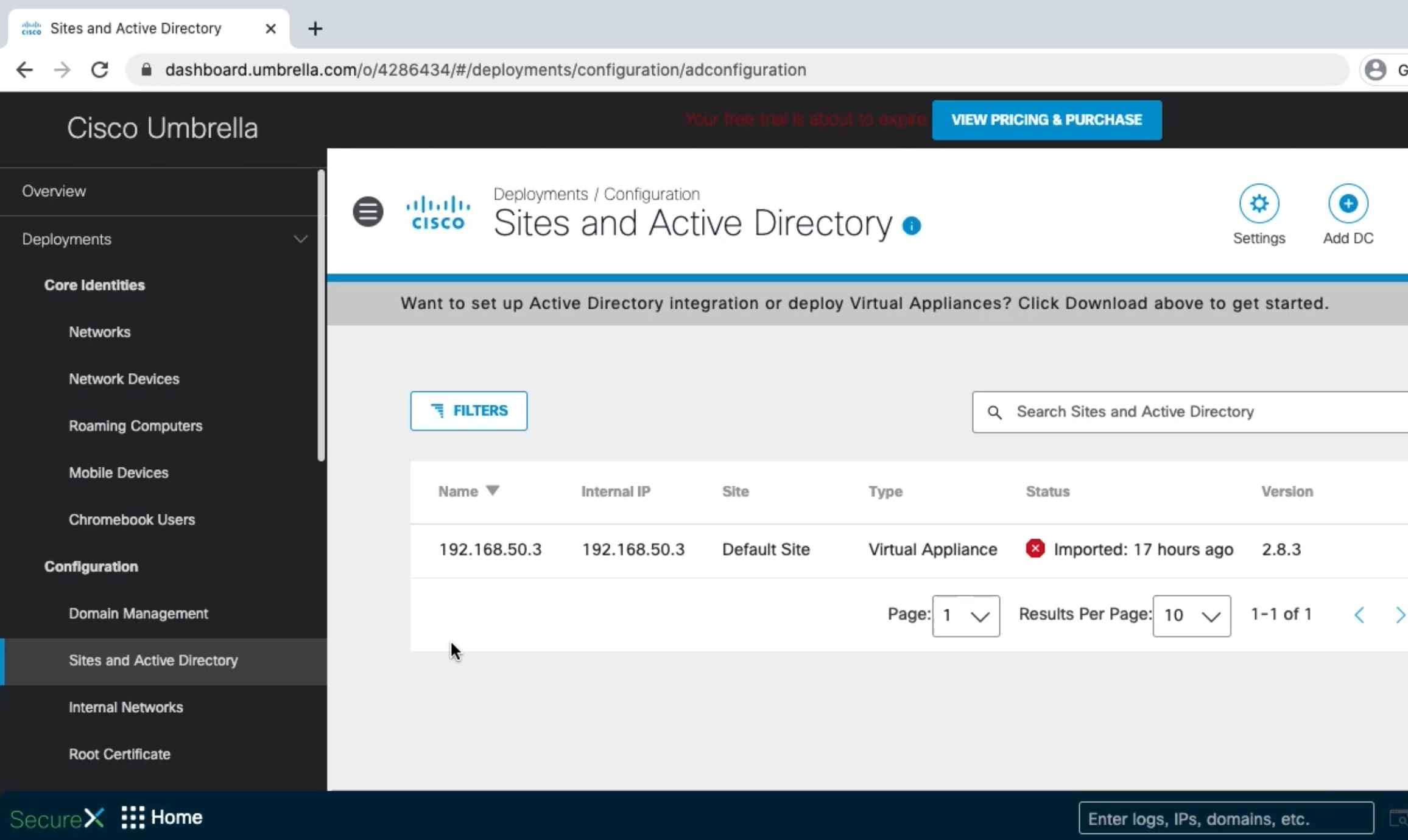
Task: Click version 2.8.3 cell
Action: coord(1281,549)
